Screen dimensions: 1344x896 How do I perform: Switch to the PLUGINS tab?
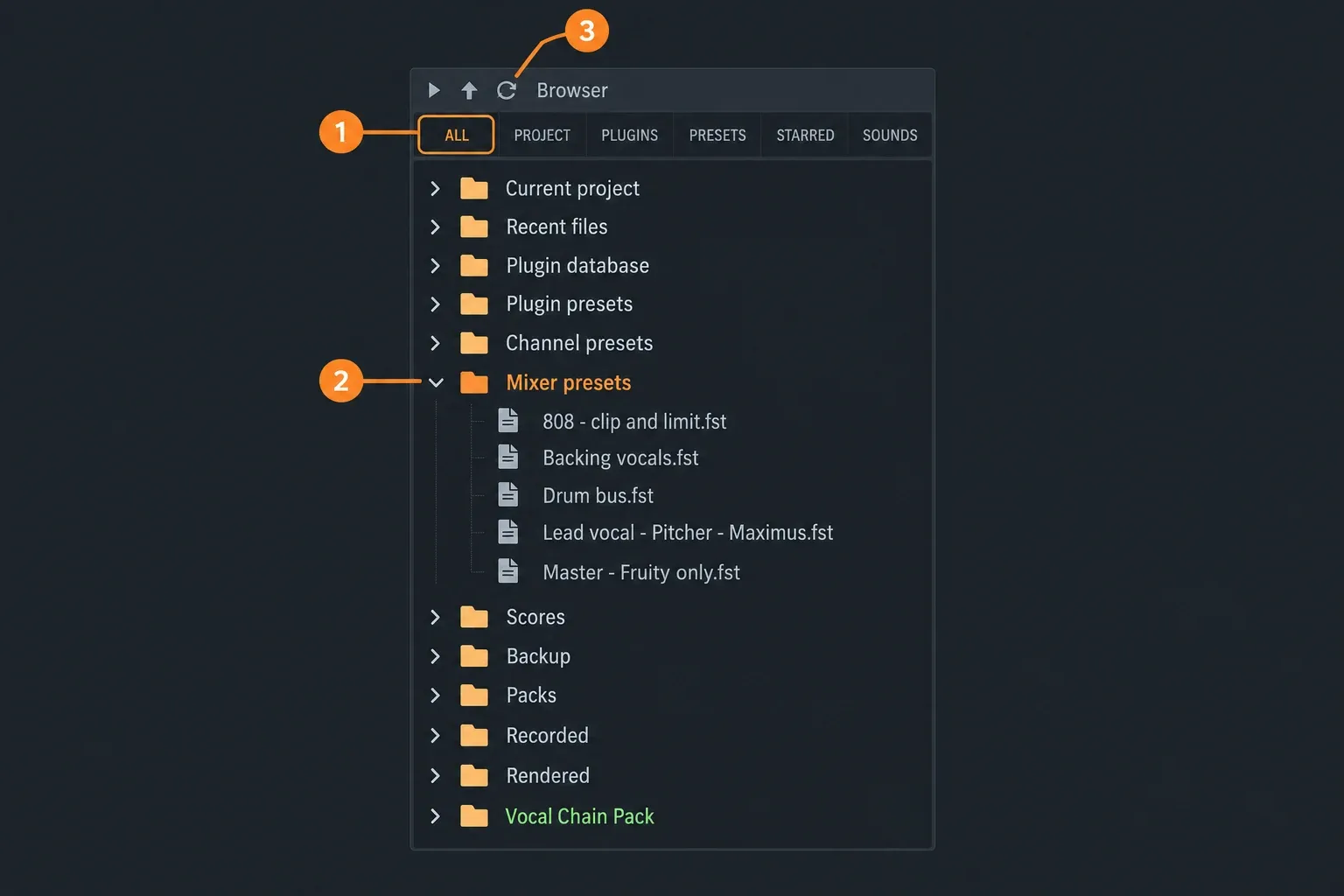[x=629, y=135]
